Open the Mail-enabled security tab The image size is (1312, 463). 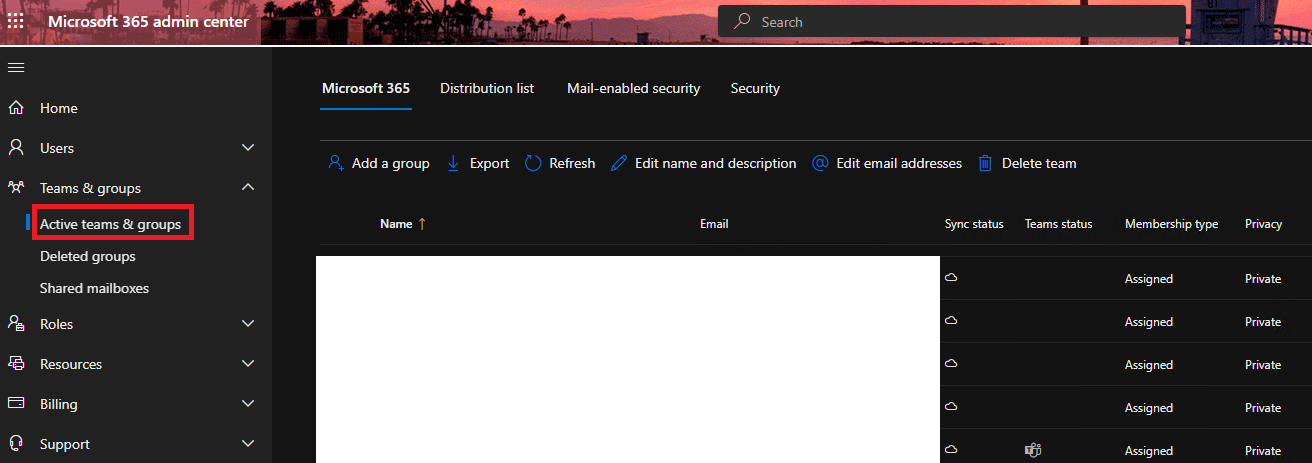pyautogui.click(x=633, y=88)
